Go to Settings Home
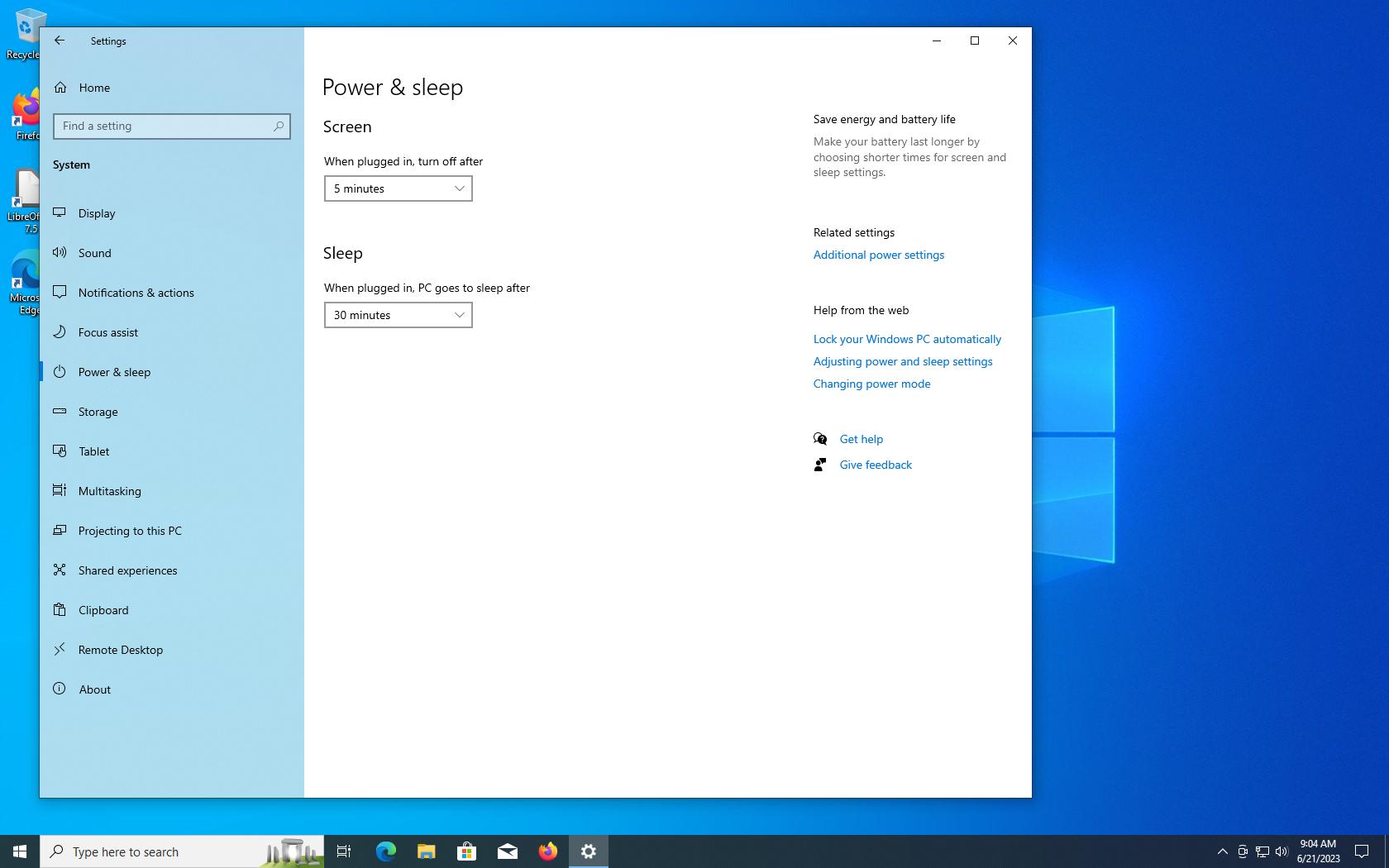1389x868 pixels. point(94,88)
